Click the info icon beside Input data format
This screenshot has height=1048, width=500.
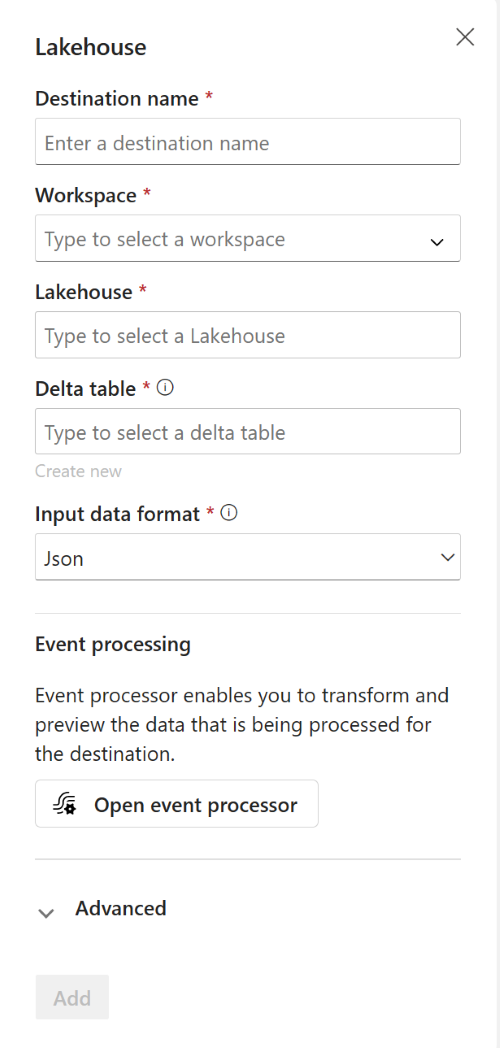tap(229, 513)
